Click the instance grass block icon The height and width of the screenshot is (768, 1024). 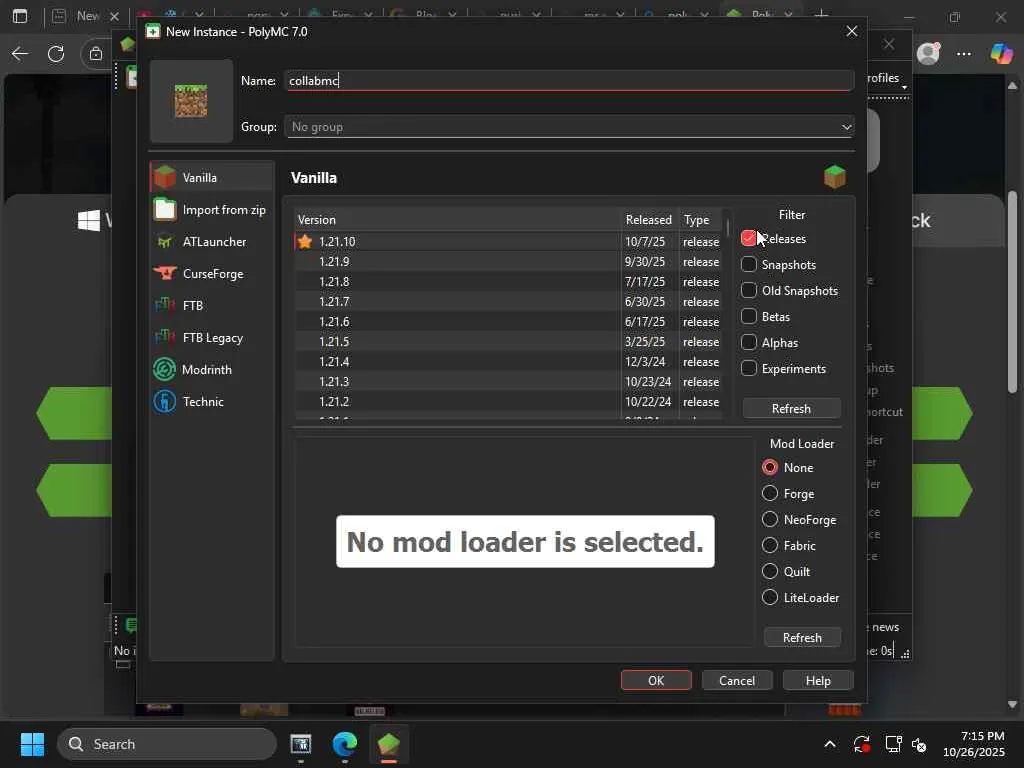[x=191, y=101]
